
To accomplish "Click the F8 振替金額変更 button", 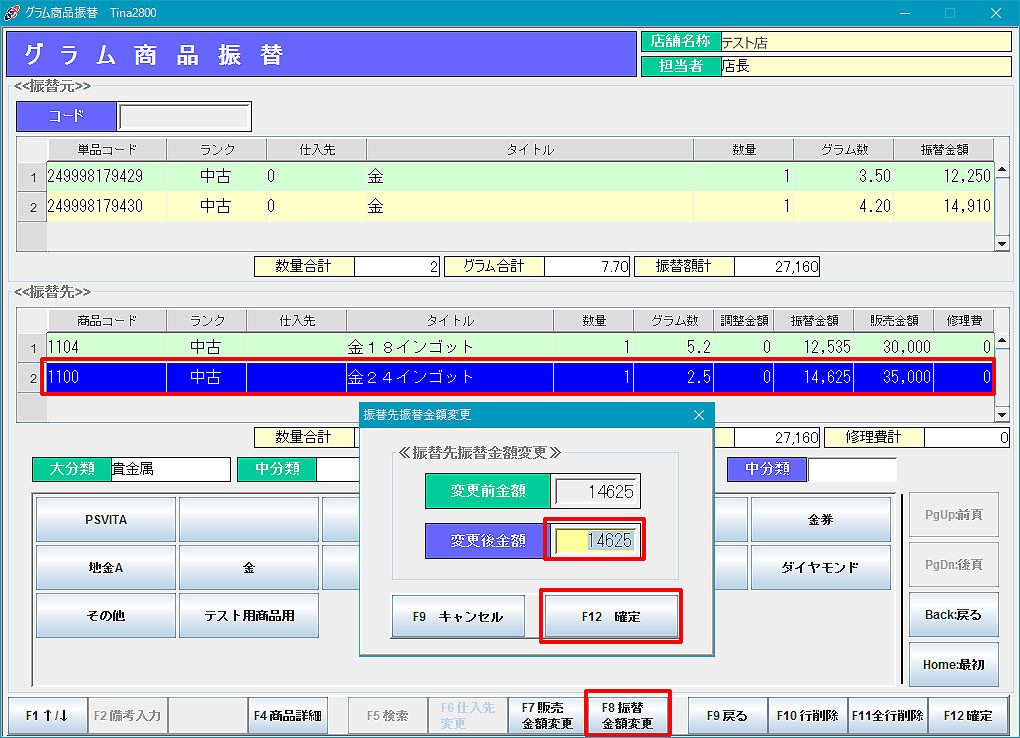I will click(627, 715).
